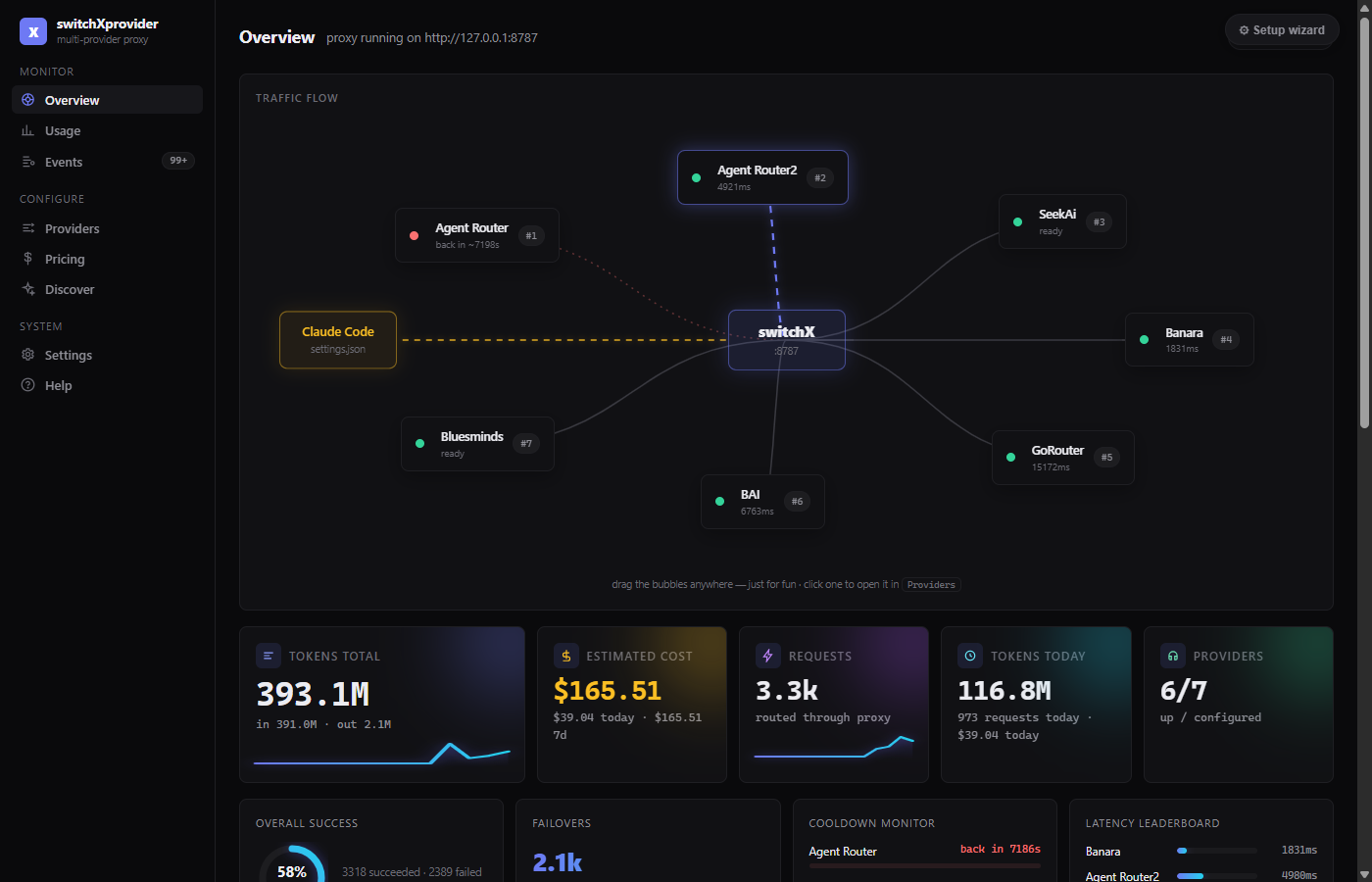Viewport: 1372px width, 882px height.
Task: Click the #4 rank badge on Banara
Action: click(x=1226, y=340)
